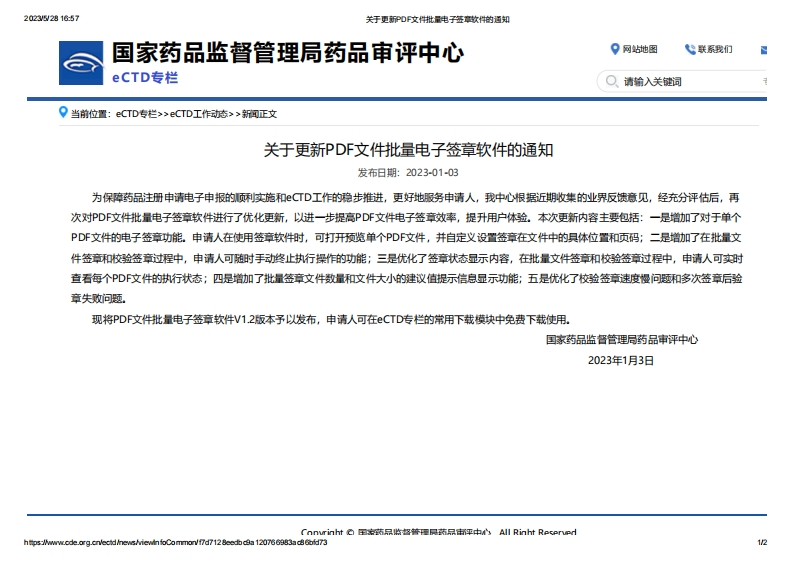Click the 1/2 page number indicator
Screen dimensions: 793x561
tap(762, 543)
